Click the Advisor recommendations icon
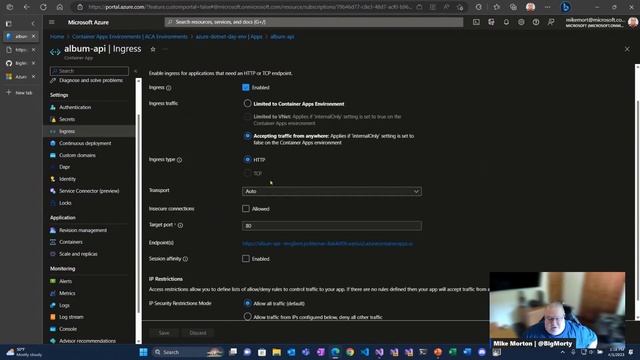640x360 pixels. coord(53,341)
